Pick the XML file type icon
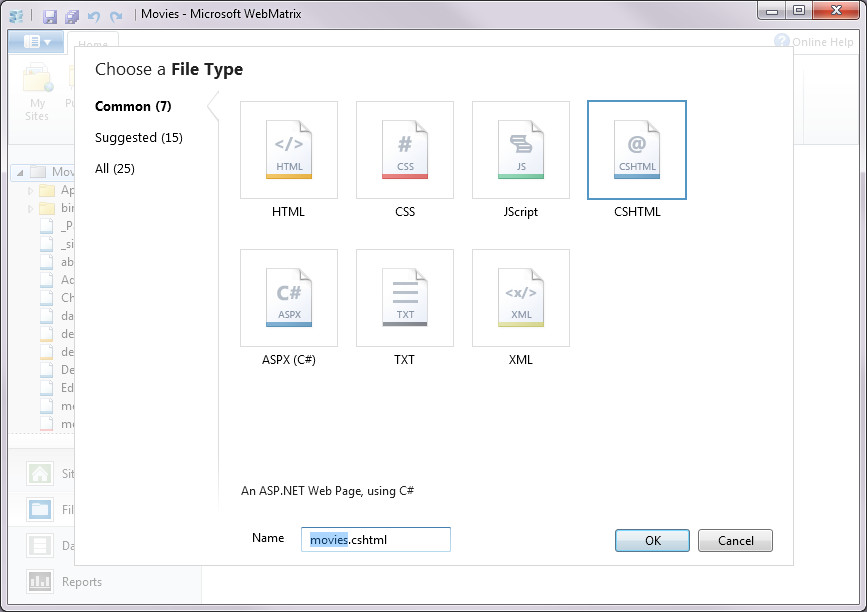Screen dimensions: 867x612 pos(521,298)
